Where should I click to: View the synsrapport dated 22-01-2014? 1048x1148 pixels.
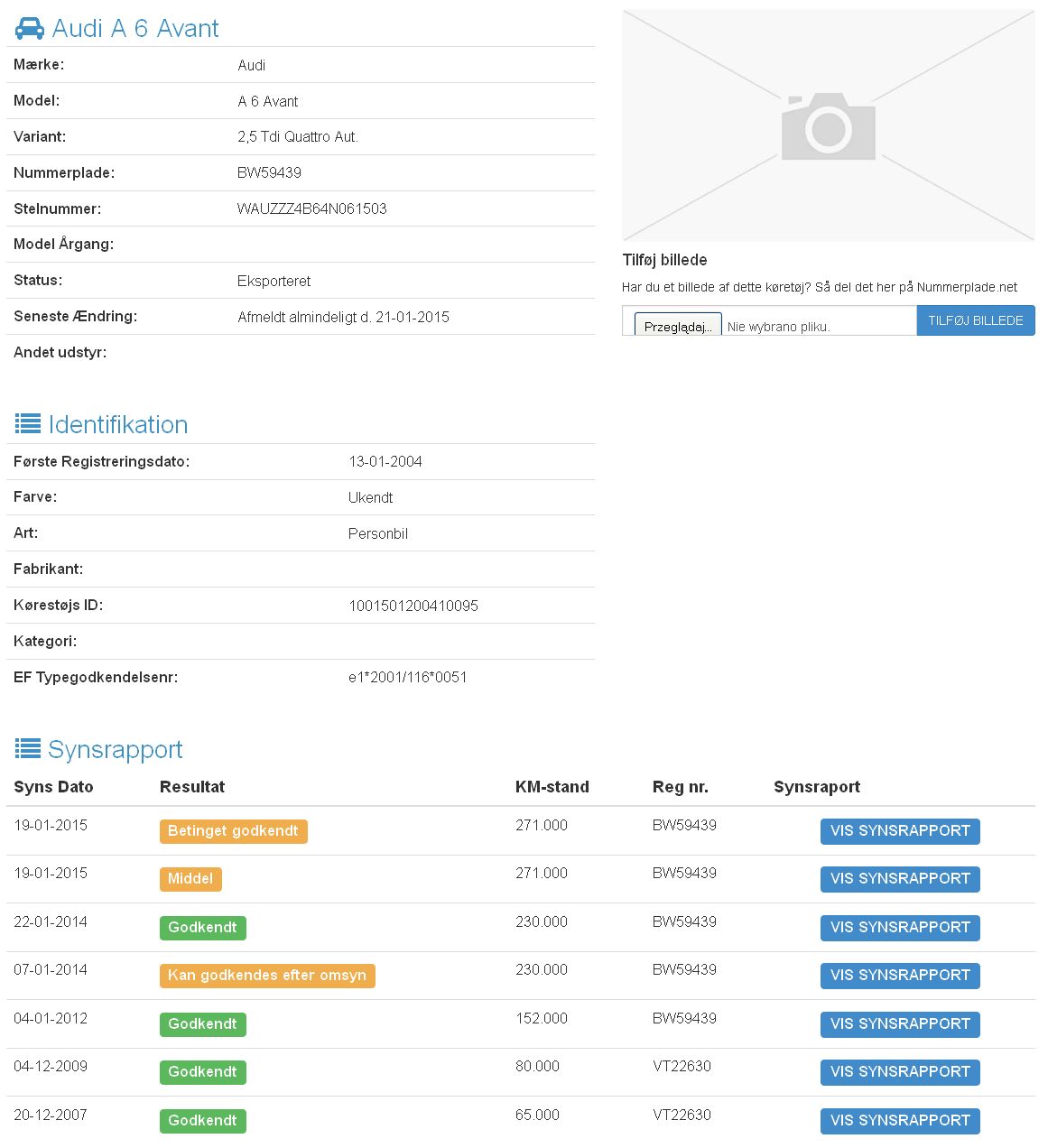tap(900, 928)
